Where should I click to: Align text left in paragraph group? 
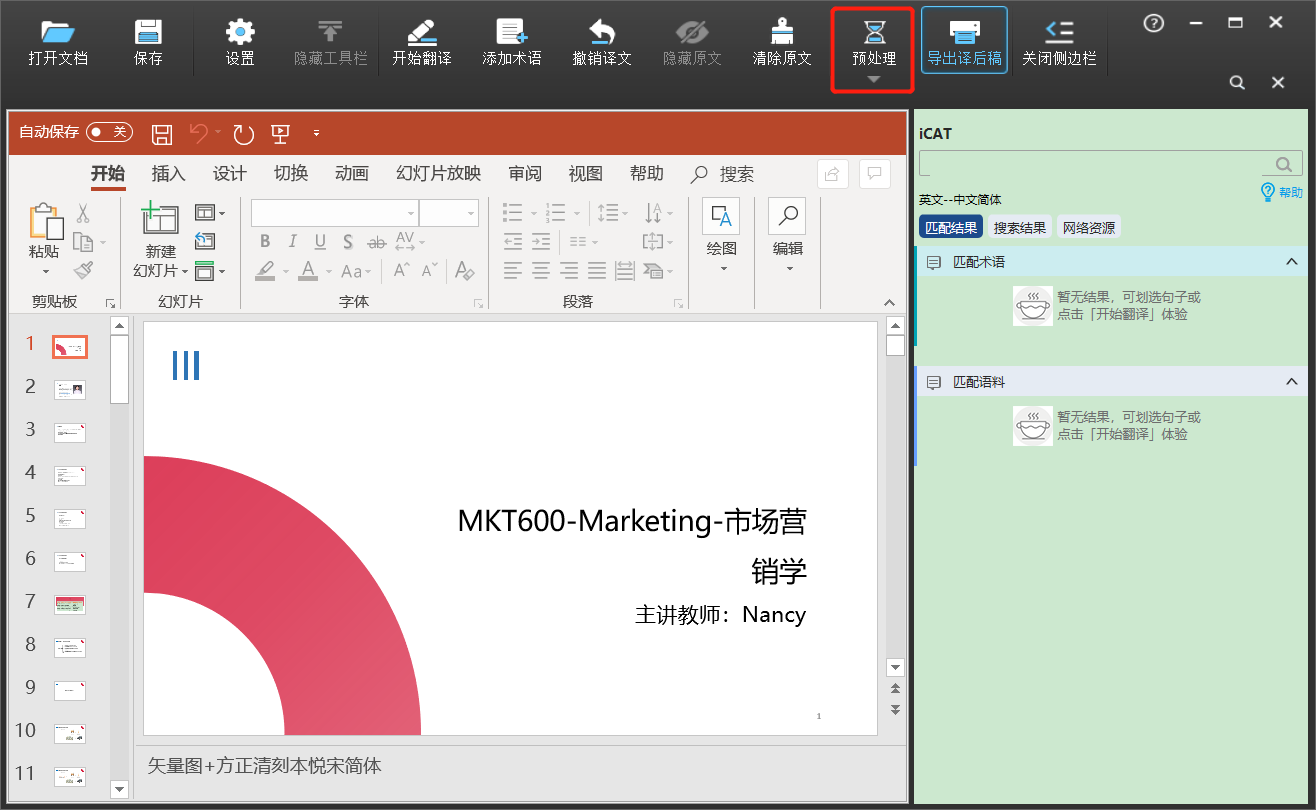(x=513, y=271)
